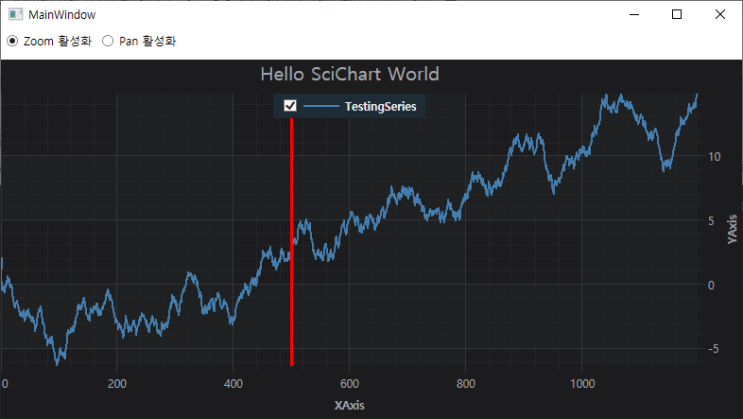This screenshot has height=419, width=743.
Task: Uncheck the TestingSeries legend checkbox
Action: [290, 106]
